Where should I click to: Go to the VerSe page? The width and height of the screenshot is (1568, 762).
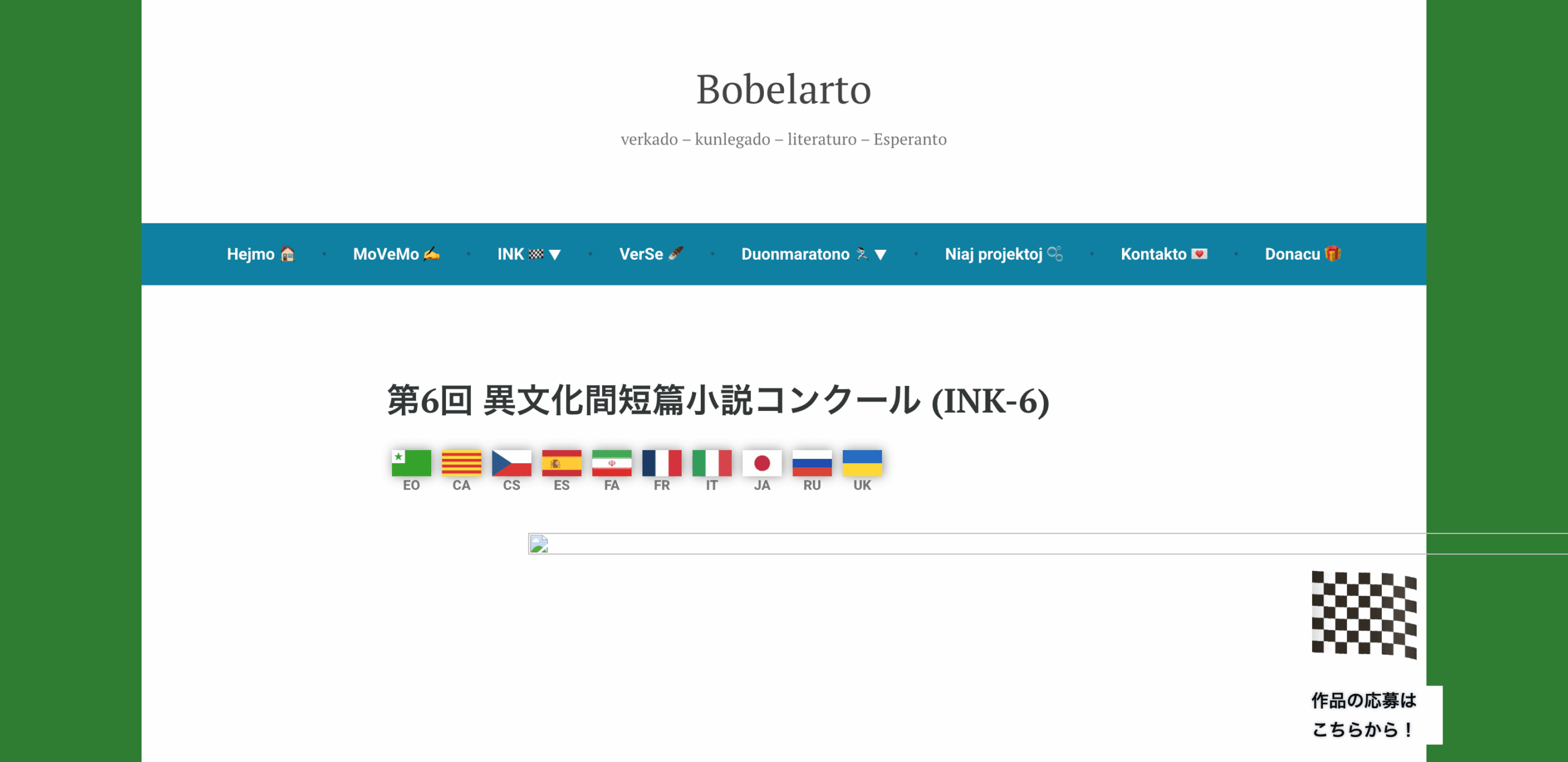coord(650,254)
